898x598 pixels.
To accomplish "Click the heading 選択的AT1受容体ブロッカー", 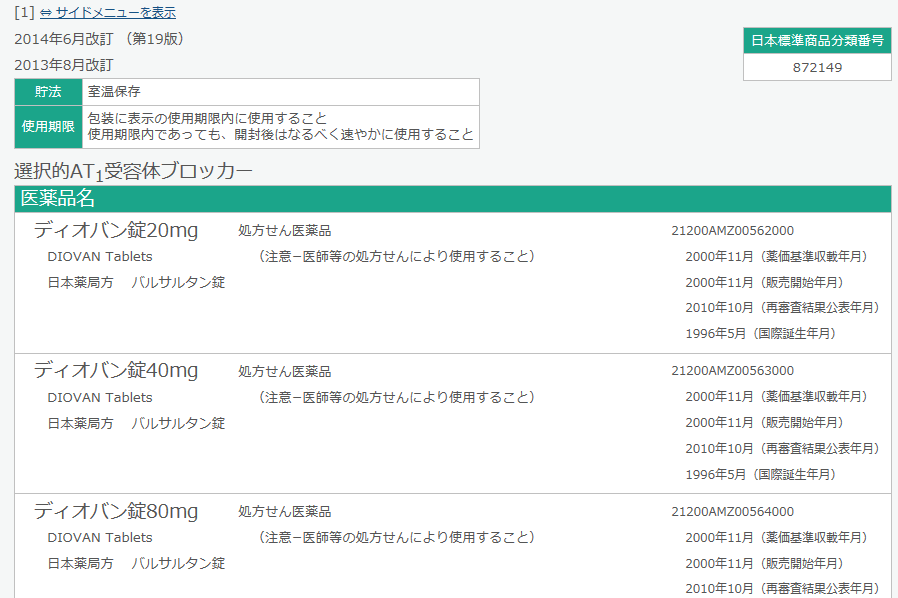I will (133, 171).
